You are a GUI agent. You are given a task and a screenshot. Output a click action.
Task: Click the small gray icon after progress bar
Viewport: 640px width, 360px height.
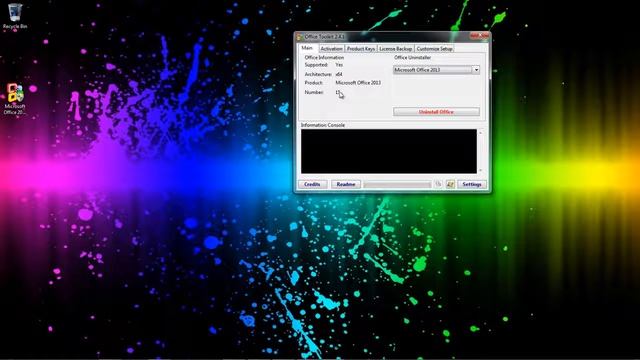coord(438,184)
